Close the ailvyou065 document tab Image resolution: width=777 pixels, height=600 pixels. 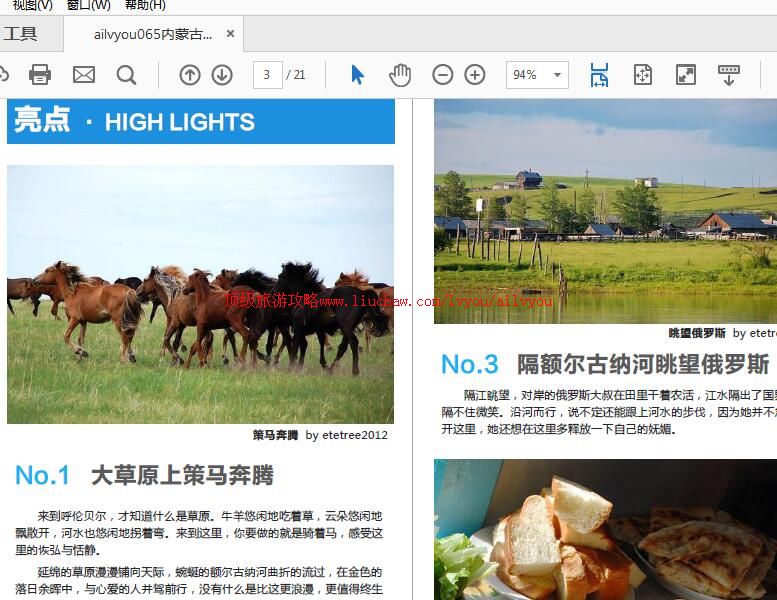pos(230,34)
